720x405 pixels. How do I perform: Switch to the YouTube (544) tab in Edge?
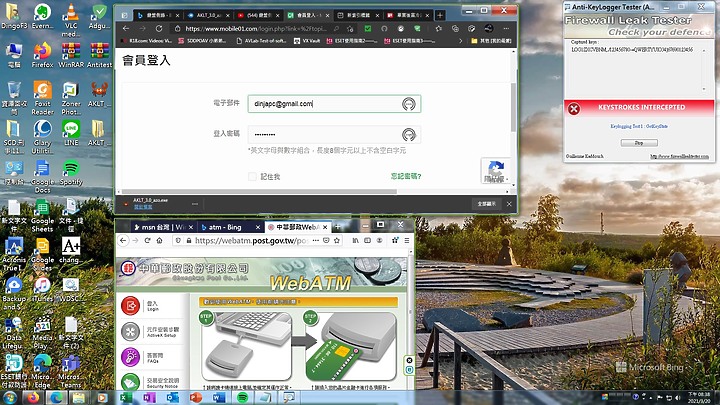(258, 15)
